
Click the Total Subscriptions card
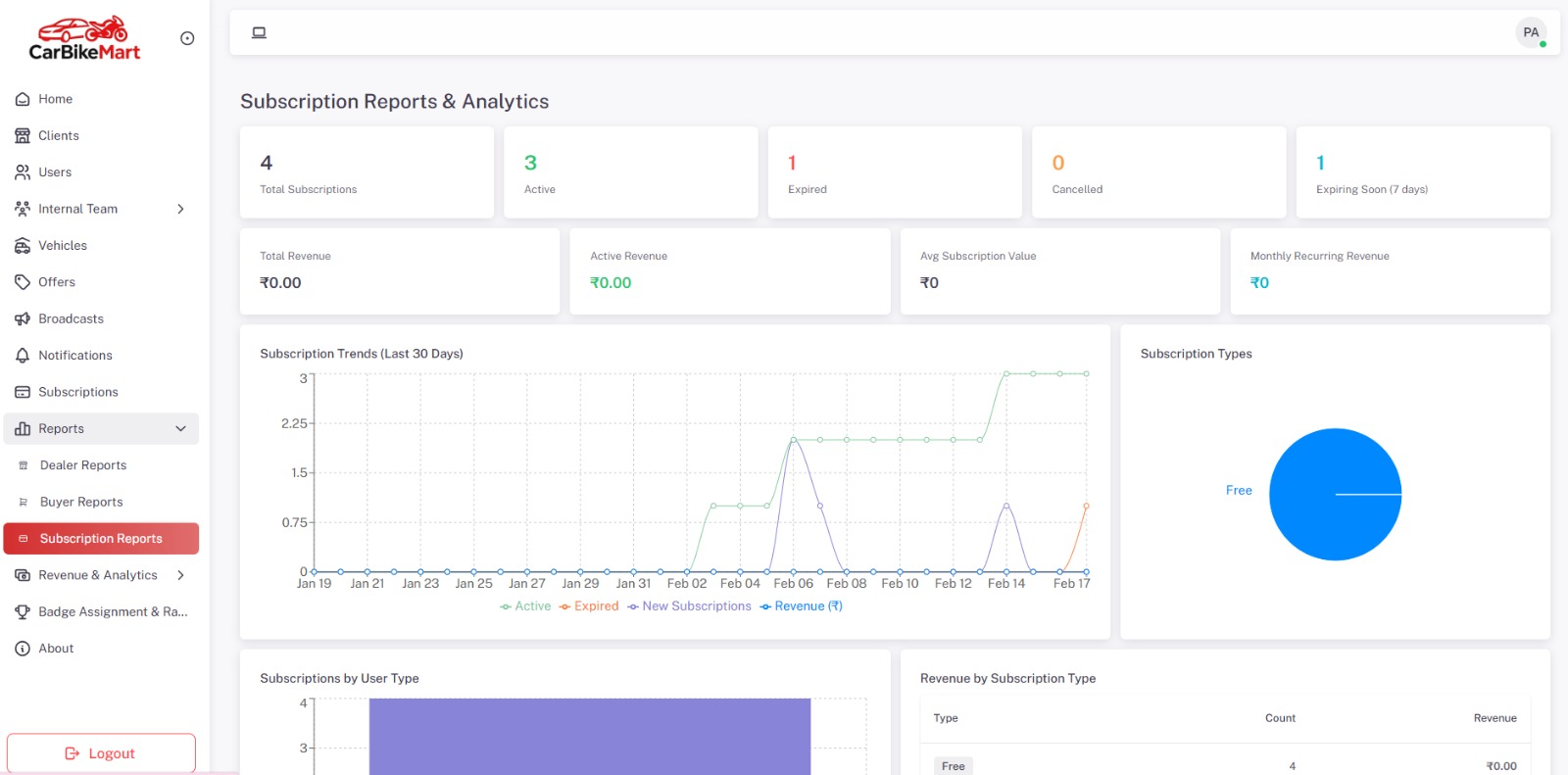[x=367, y=172]
